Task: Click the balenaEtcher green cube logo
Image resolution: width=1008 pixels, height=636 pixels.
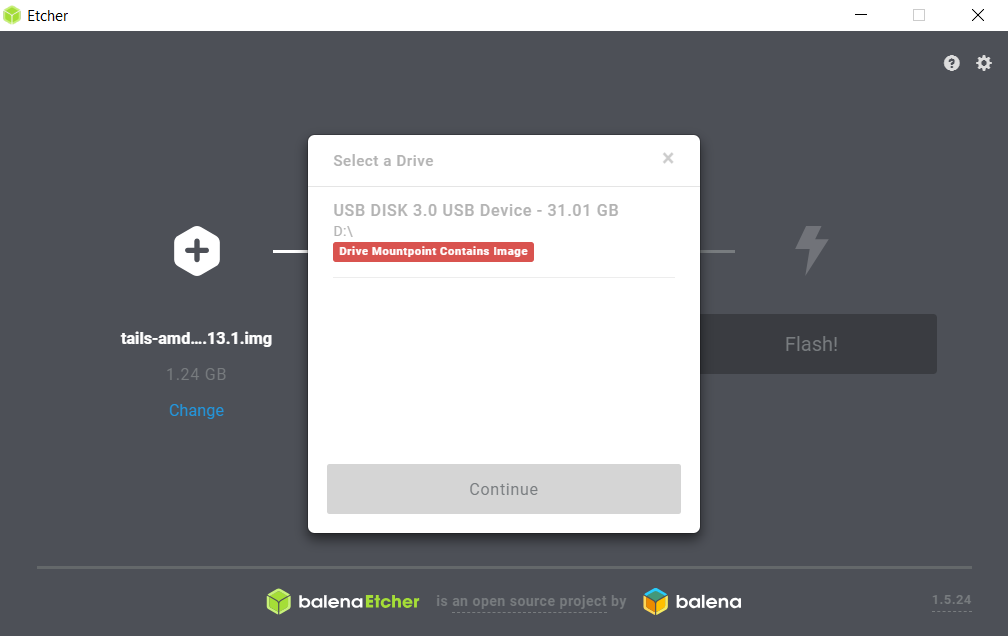Action: [278, 601]
